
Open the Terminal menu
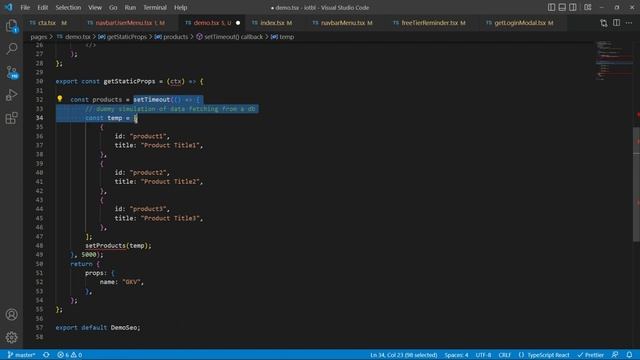pyautogui.click(x=155, y=7)
